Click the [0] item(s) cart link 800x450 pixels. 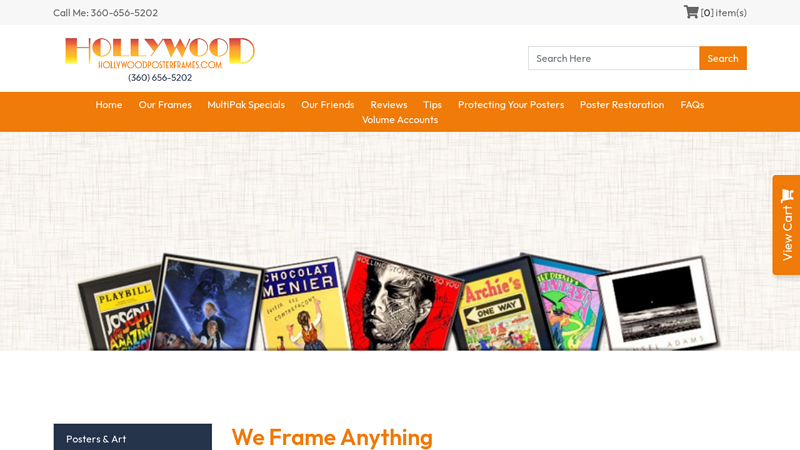[x=723, y=12]
